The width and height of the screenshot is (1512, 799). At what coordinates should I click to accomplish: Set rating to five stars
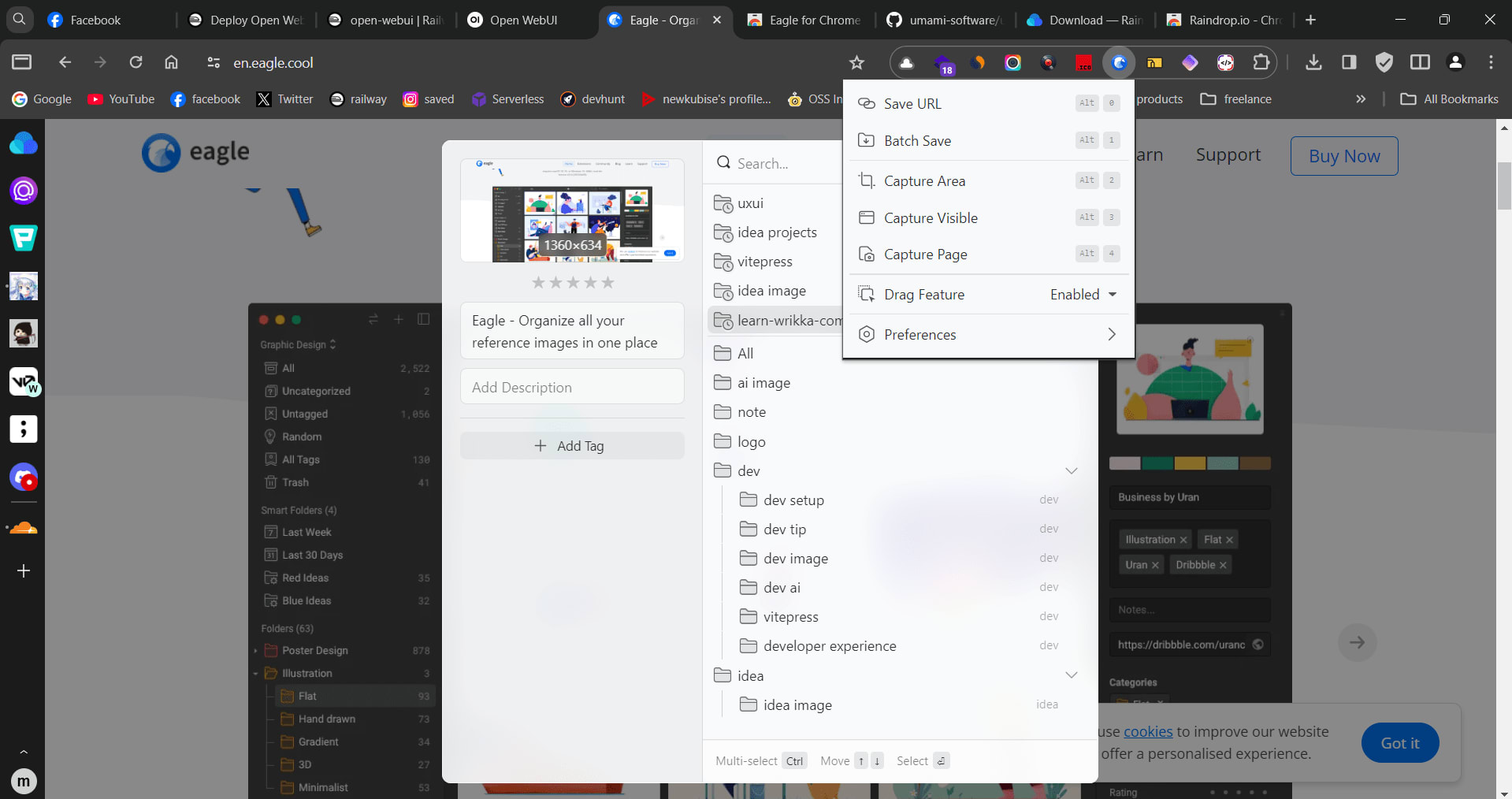point(607,283)
